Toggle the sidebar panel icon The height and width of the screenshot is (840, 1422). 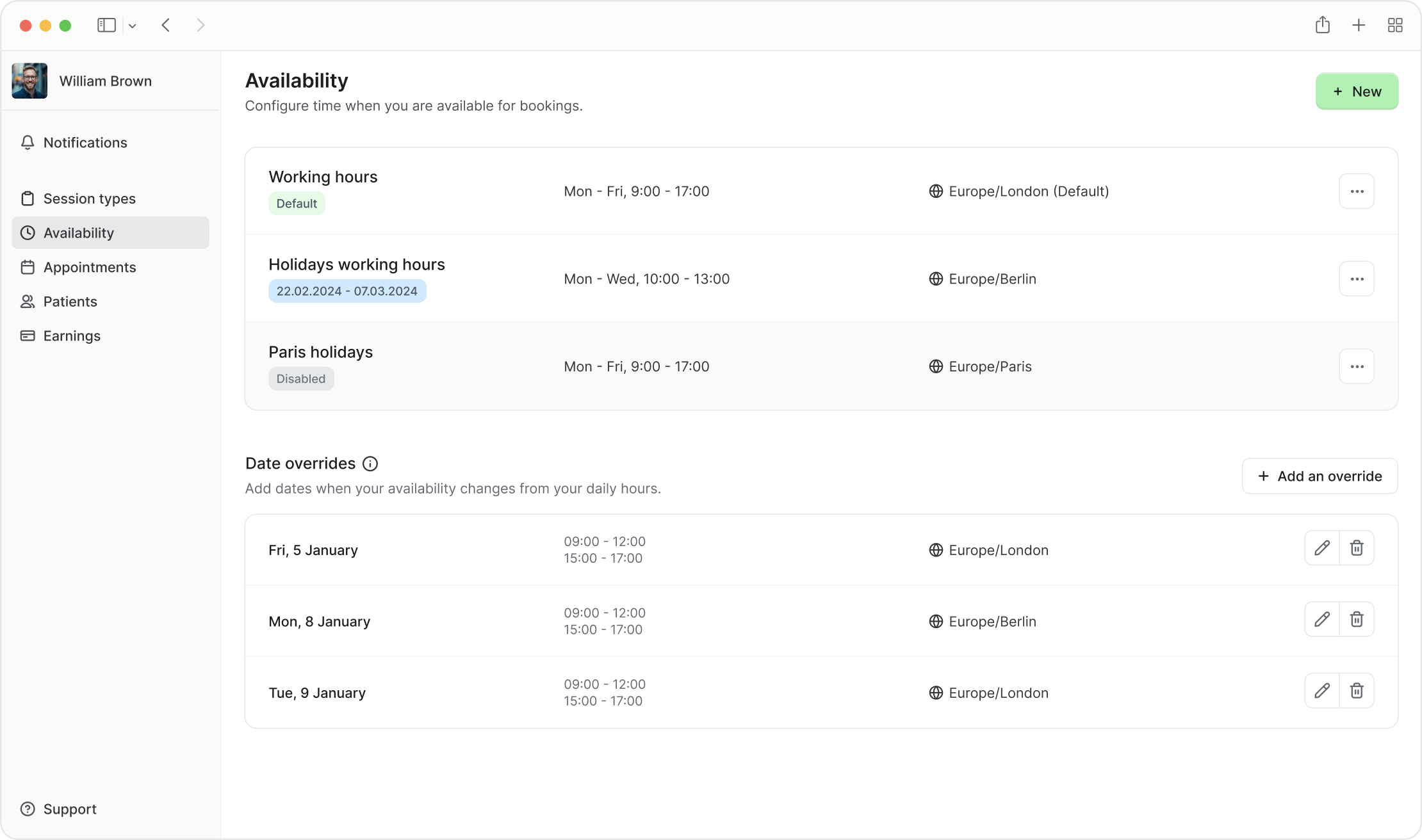tap(106, 26)
